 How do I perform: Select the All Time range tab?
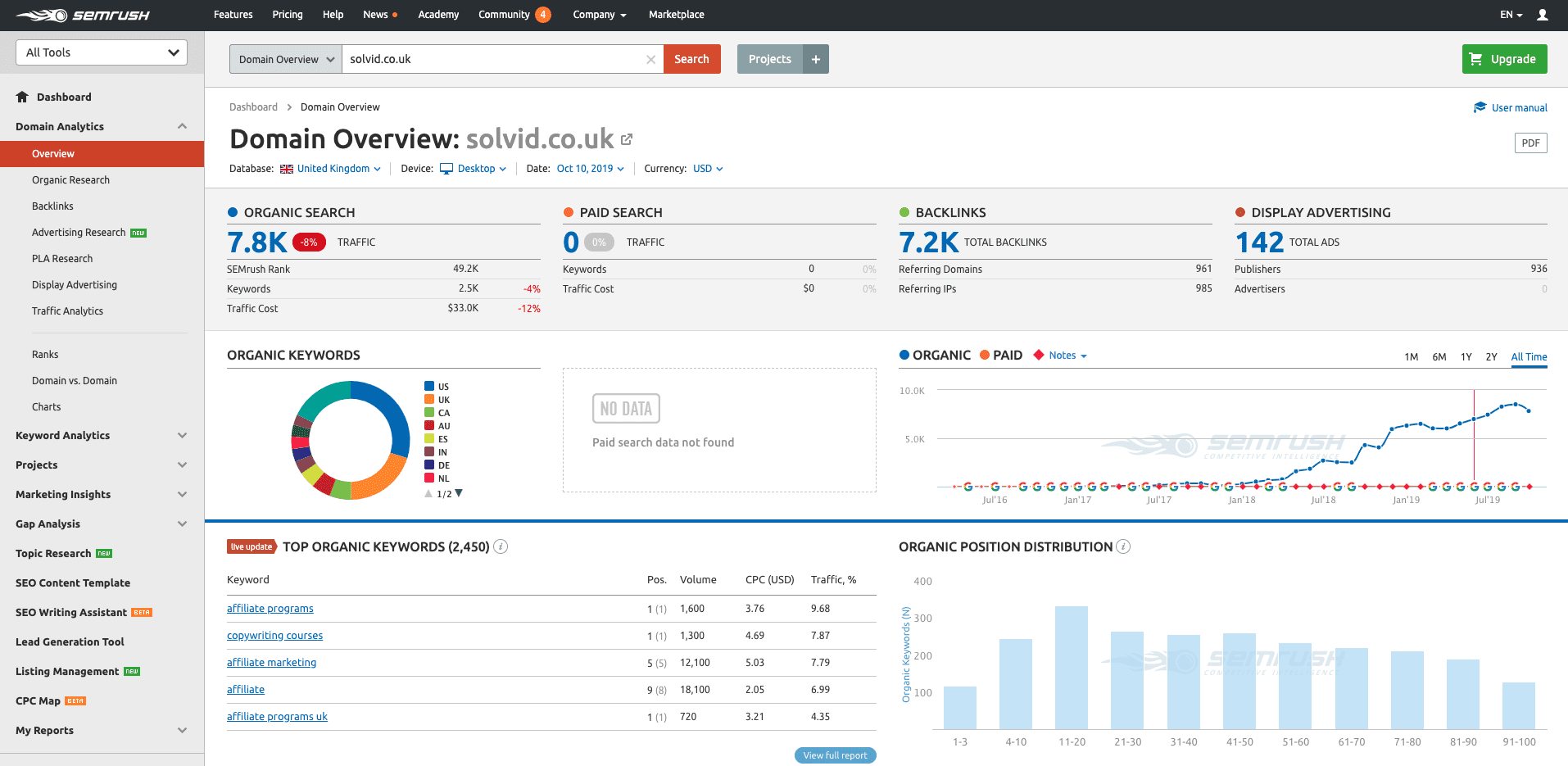pyautogui.click(x=1529, y=357)
